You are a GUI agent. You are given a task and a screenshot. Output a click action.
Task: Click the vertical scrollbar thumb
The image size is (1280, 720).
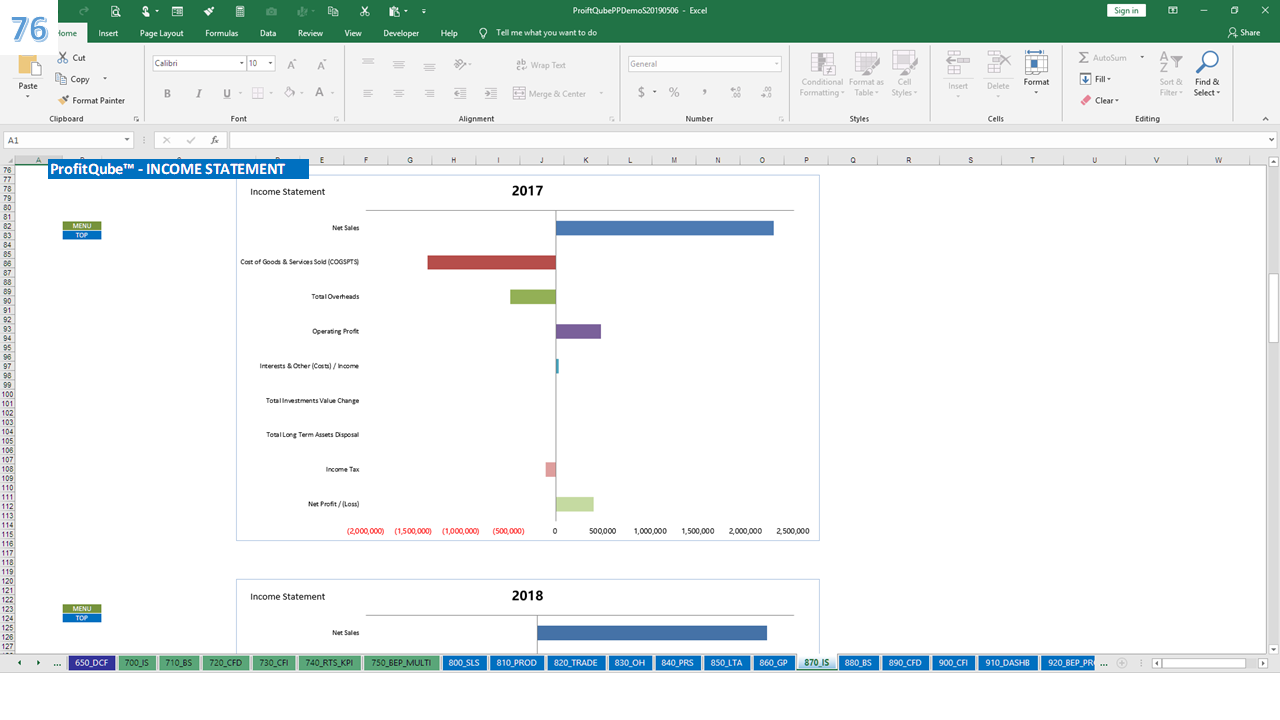[x=1273, y=308]
